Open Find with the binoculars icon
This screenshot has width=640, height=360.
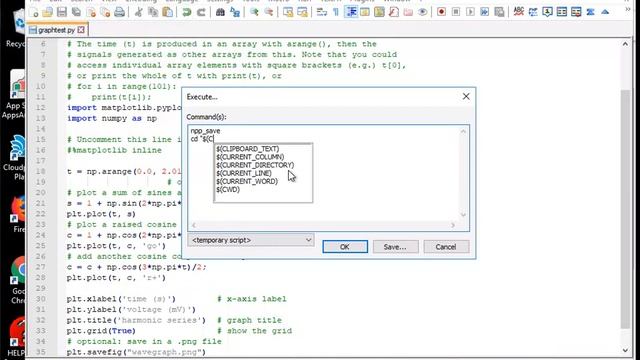[x=220, y=12]
